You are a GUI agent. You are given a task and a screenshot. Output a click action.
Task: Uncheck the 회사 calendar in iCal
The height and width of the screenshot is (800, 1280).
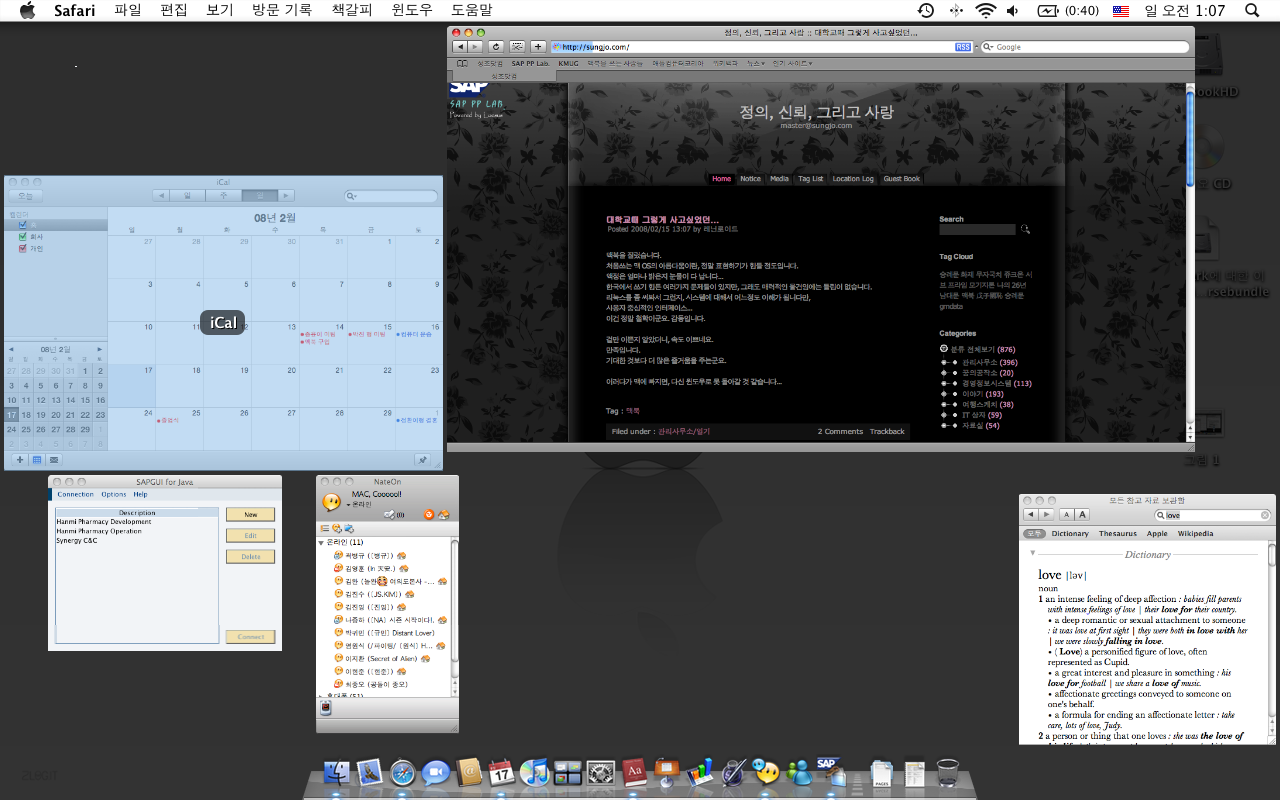click(x=23, y=237)
